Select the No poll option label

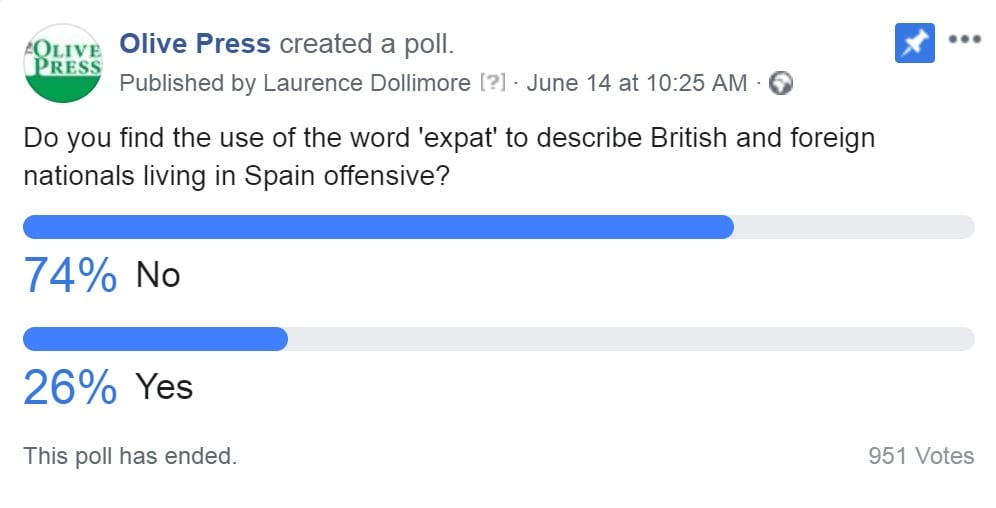point(158,276)
